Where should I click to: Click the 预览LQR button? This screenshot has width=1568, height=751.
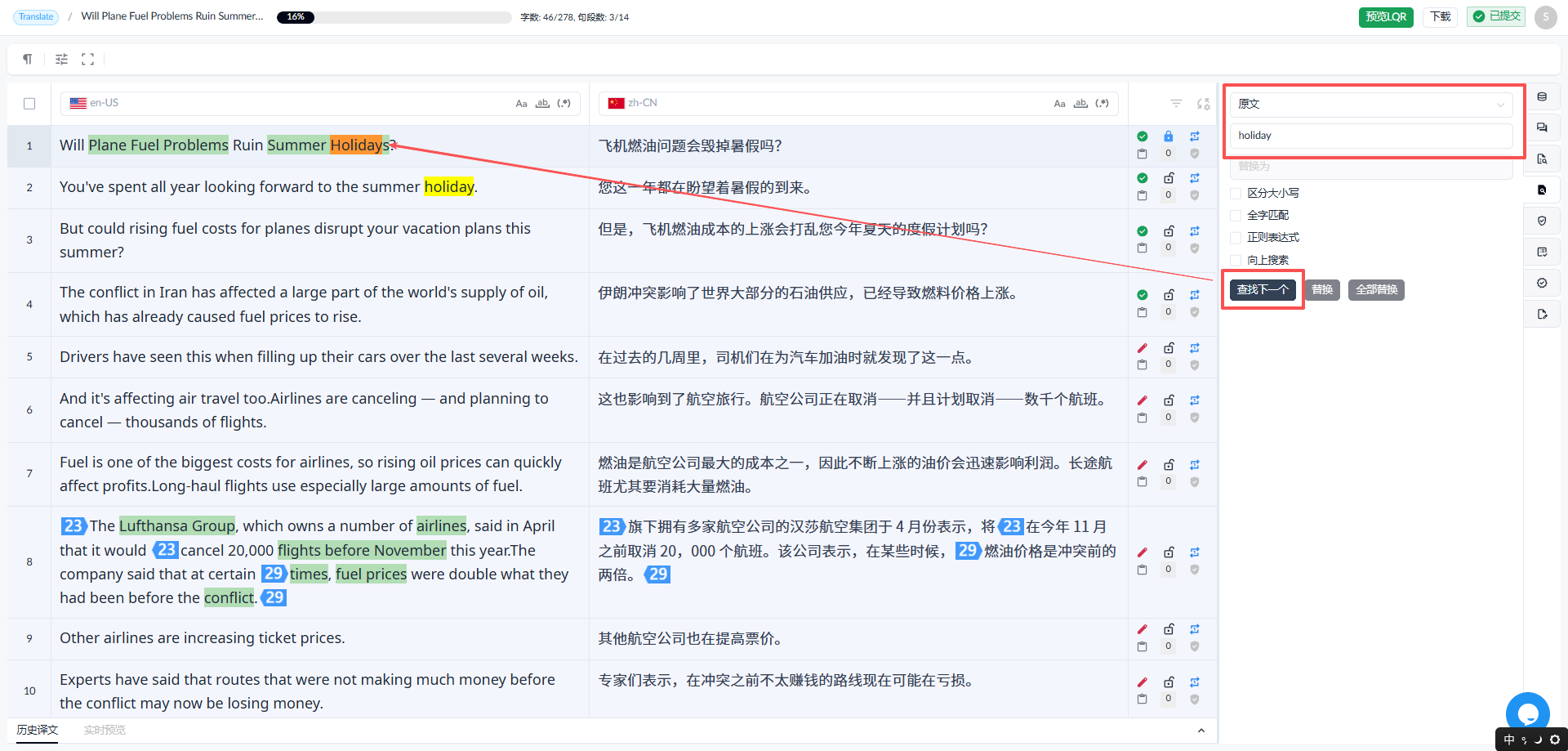click(x=1386, y=16)
